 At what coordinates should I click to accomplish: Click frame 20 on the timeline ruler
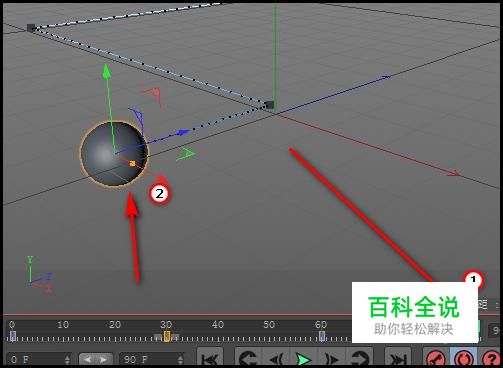pyautogui.click(x=115, y=324)
